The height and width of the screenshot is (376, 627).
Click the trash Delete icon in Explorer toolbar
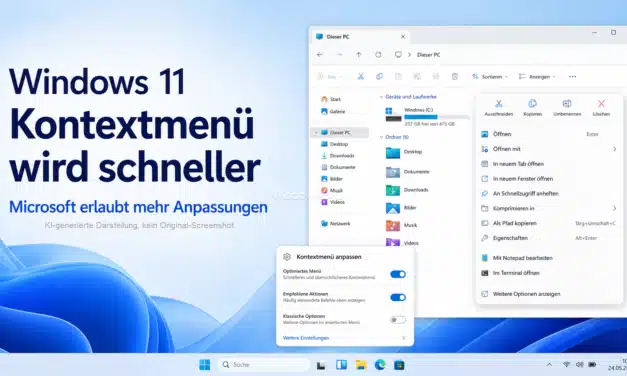[455, 76]
